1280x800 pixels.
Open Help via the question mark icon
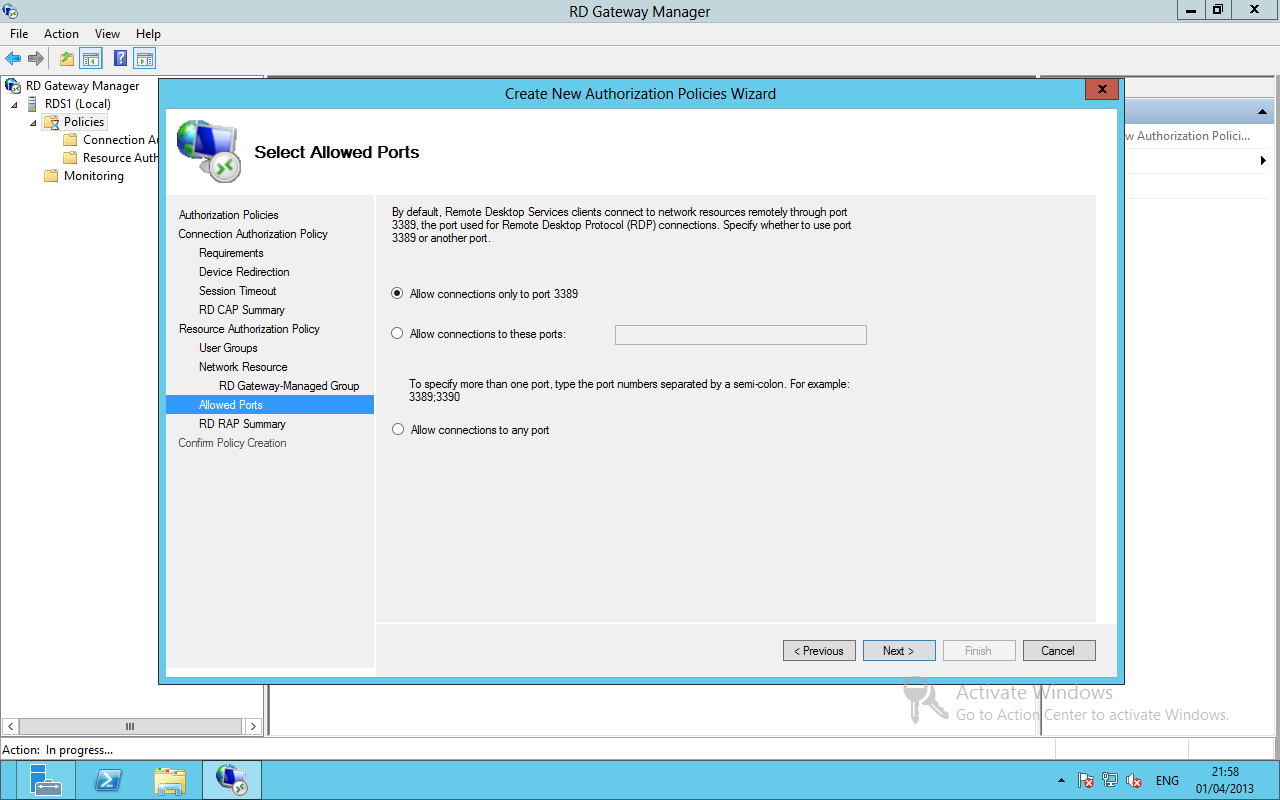tap(121, 59)
